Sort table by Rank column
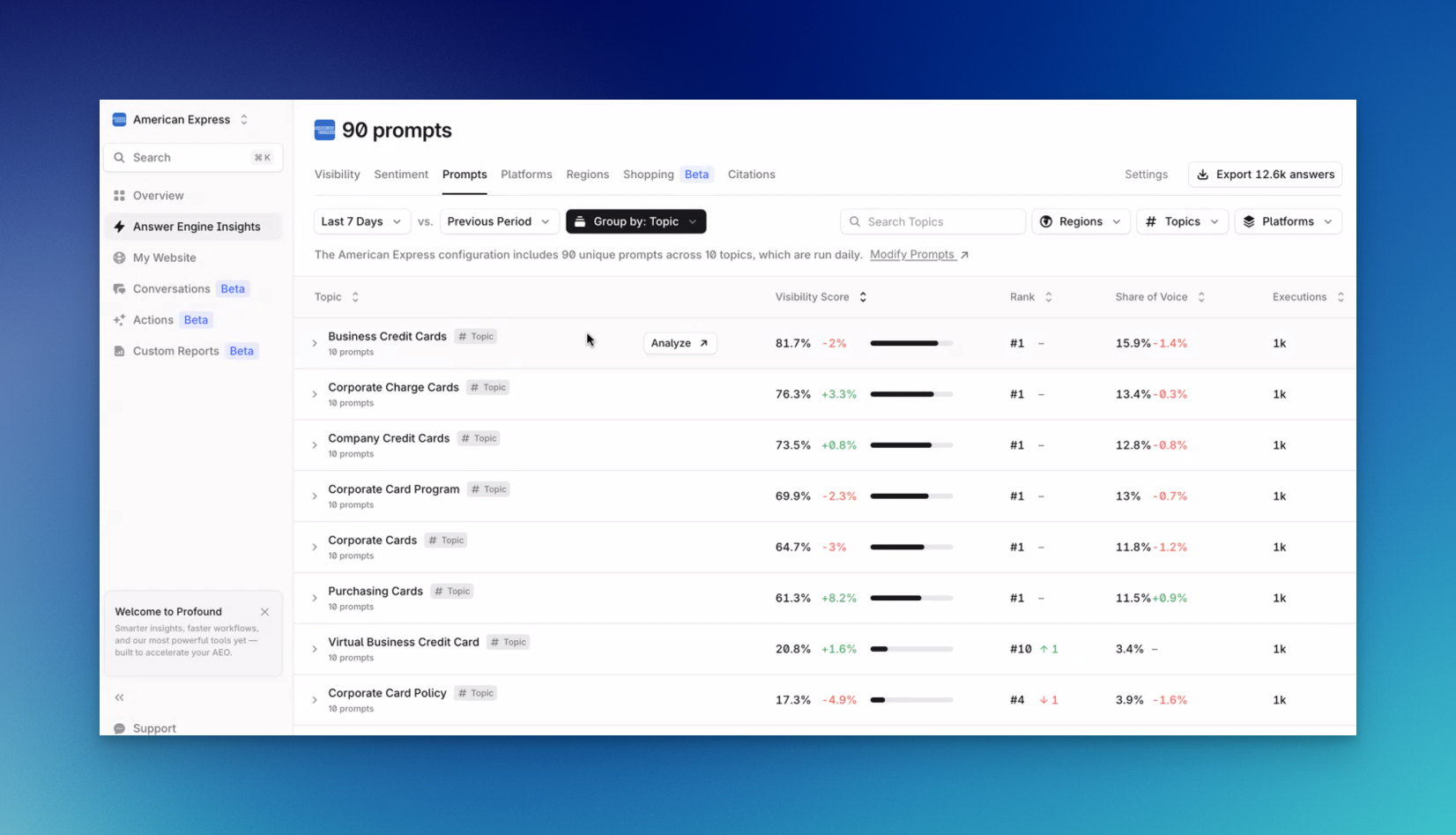The height and width of the screenshot is (835, 1456). click(x=1031, y=297)
